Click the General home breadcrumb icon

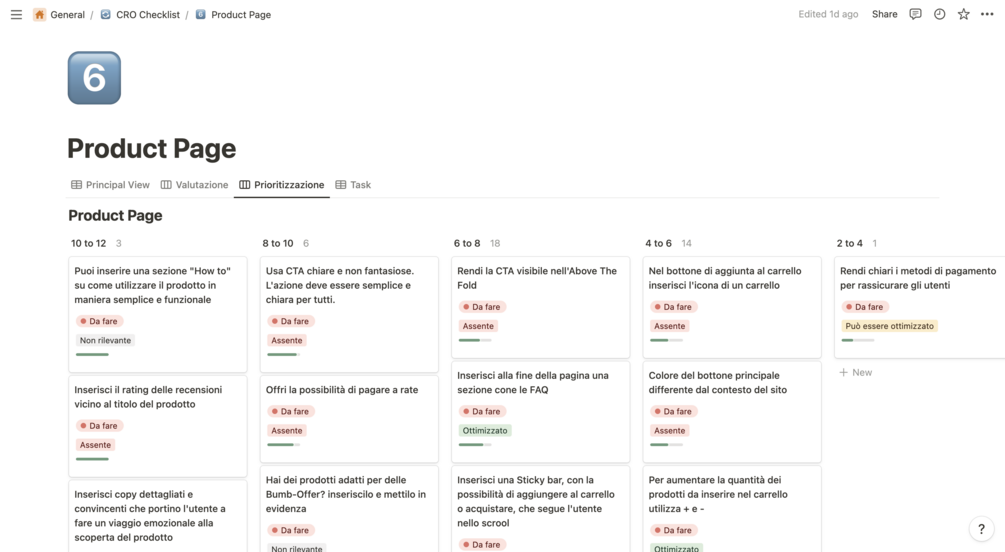[40, 15]
